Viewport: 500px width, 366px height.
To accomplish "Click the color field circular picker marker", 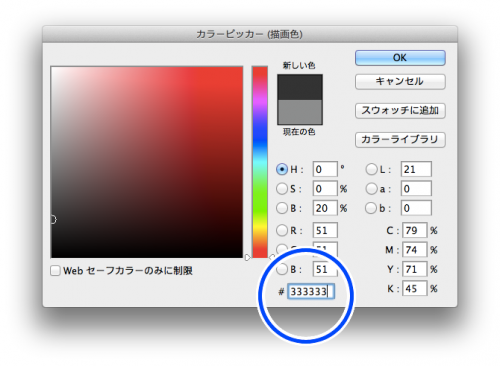I will [53, 219].
